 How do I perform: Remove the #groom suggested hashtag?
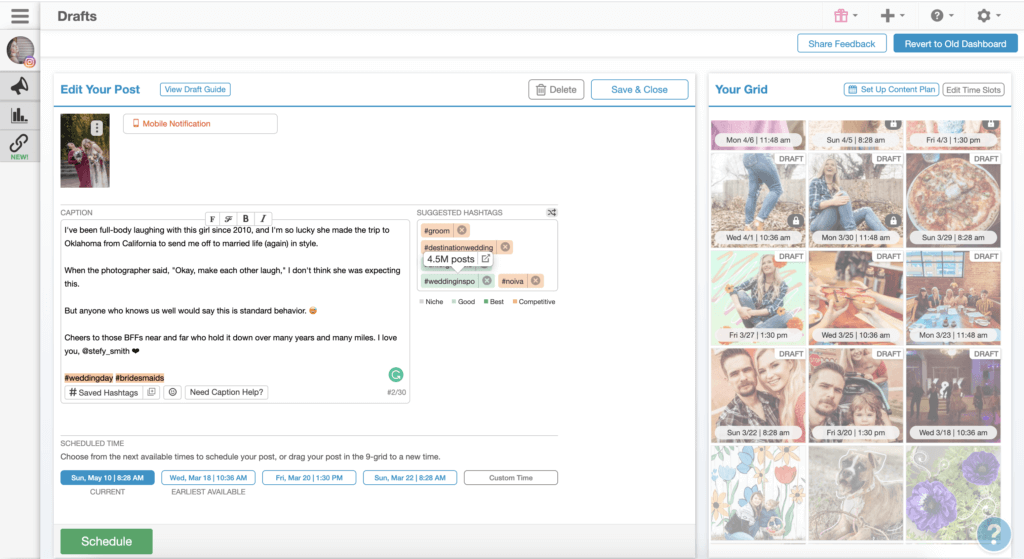(x=462, y=230)
